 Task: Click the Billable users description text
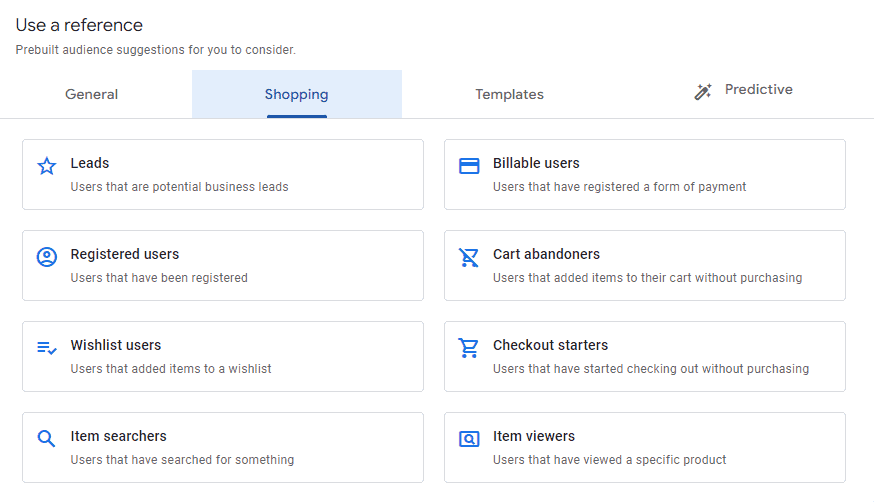[619, 187]
